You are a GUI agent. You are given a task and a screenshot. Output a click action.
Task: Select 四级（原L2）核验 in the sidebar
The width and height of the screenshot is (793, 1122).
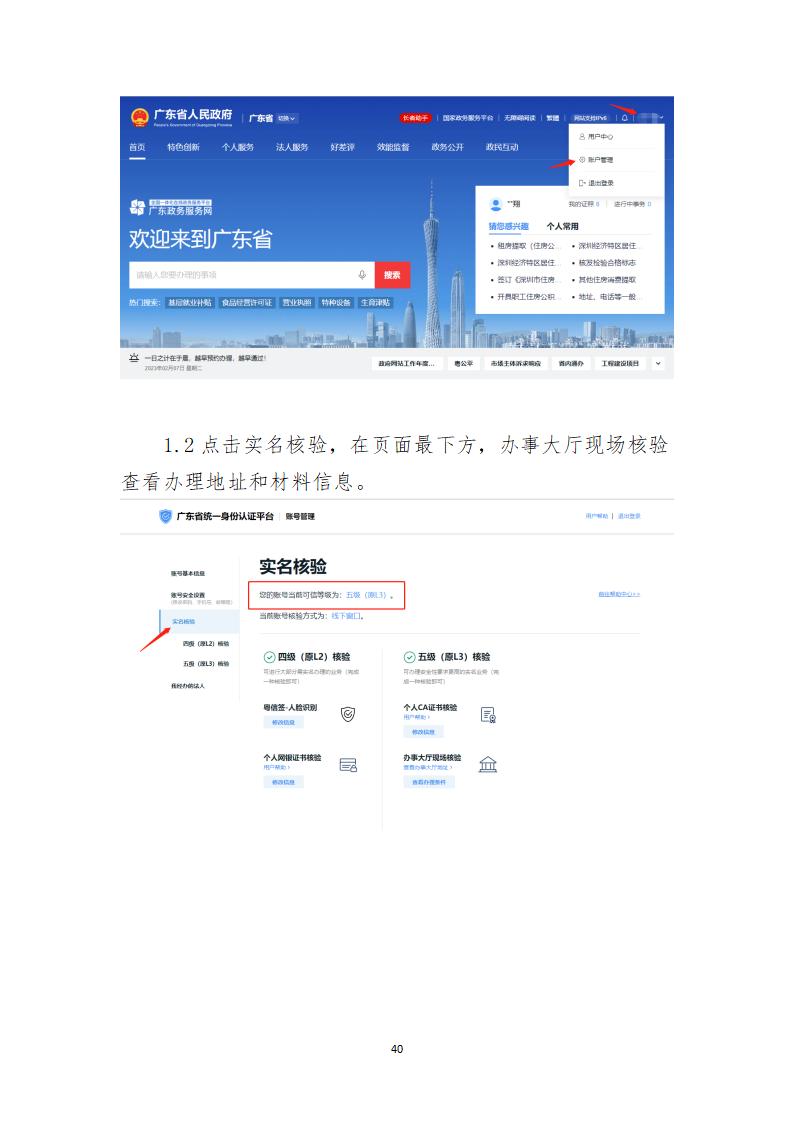(x=206, y=644)
